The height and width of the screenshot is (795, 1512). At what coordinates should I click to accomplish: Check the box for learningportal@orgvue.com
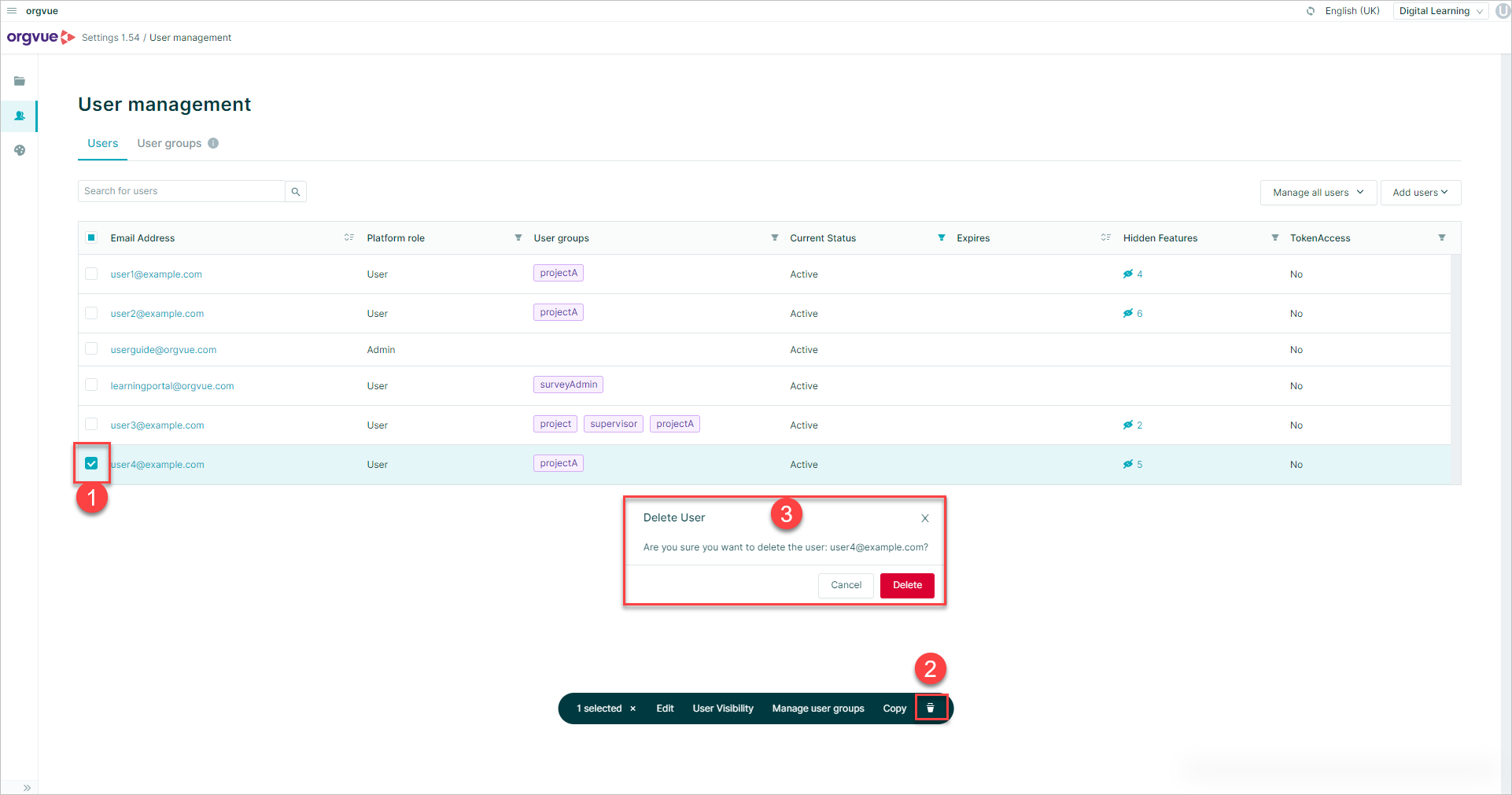pos(91,385)
